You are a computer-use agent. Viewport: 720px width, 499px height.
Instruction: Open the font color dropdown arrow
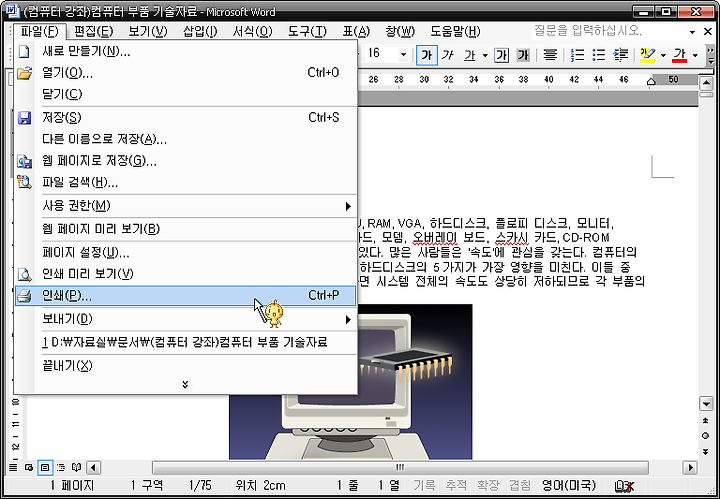(x=695, y=56)
